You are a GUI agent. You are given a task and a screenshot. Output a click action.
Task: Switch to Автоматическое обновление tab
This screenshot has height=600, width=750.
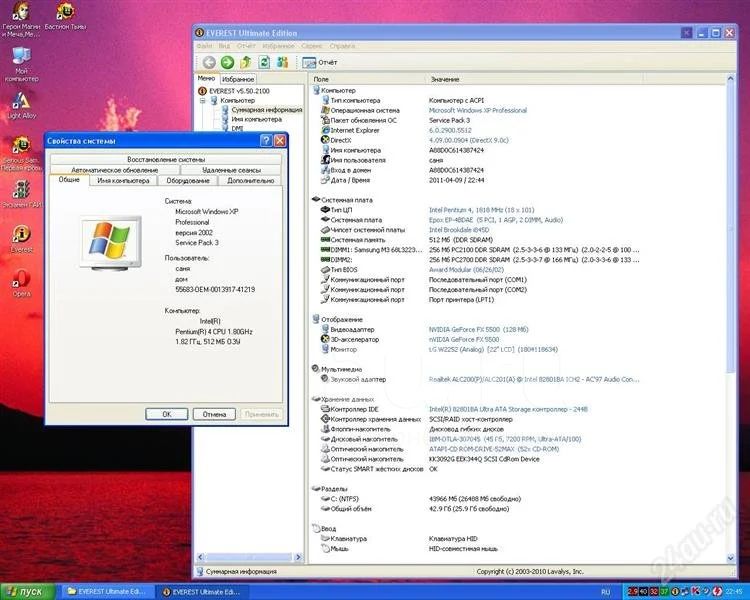115,170
